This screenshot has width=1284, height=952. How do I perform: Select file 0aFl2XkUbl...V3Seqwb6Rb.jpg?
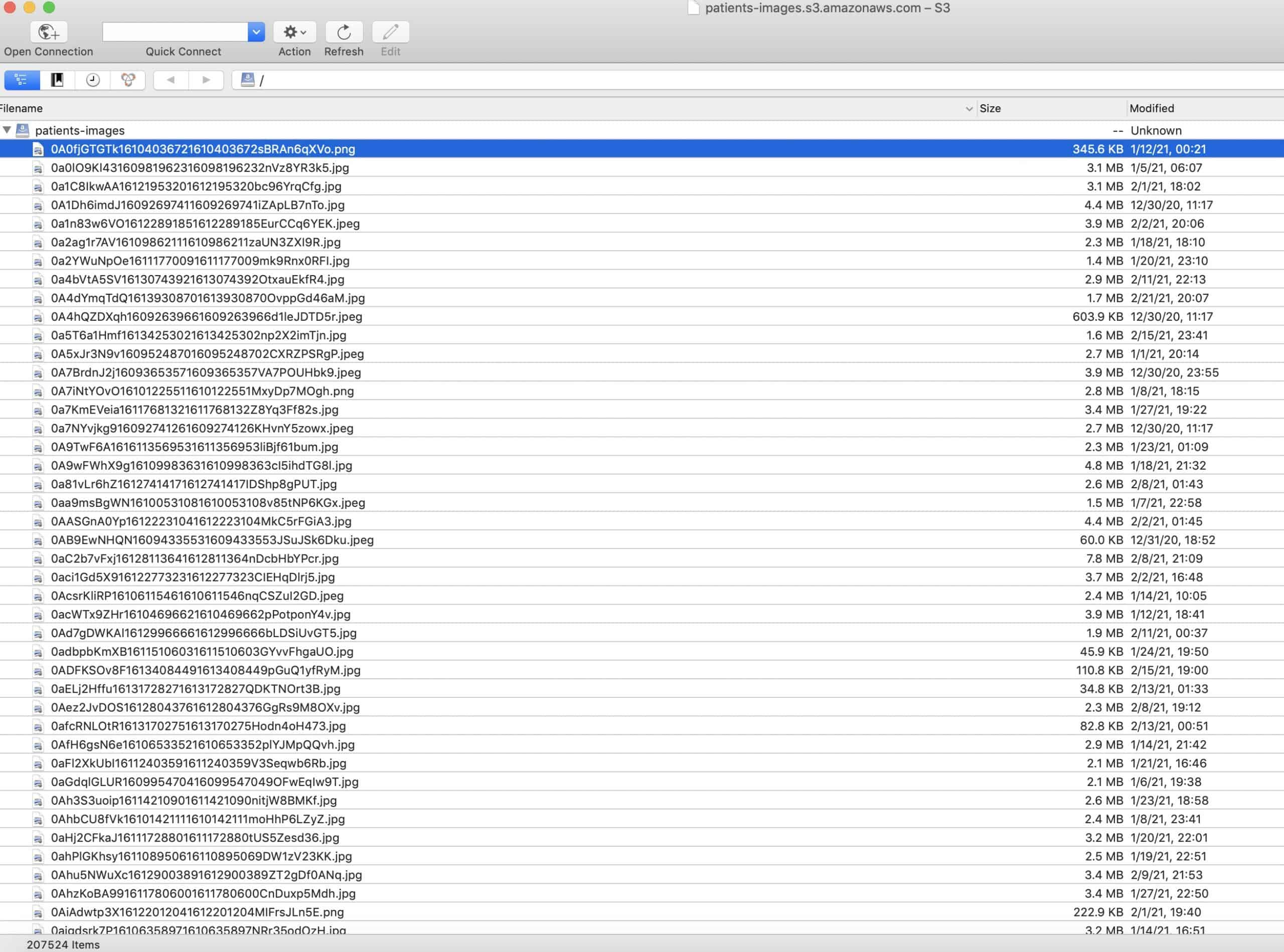[x=641, y=763]
